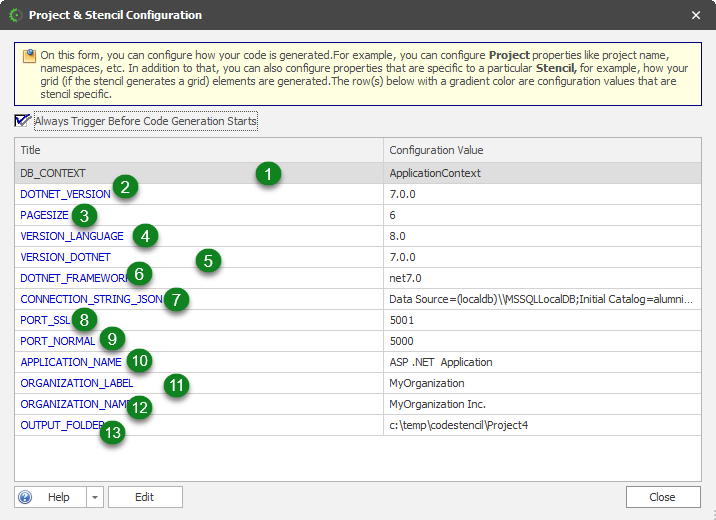716x520 pixels.
Task: Click the Close button at bottom right
Action: click(662, 497)
